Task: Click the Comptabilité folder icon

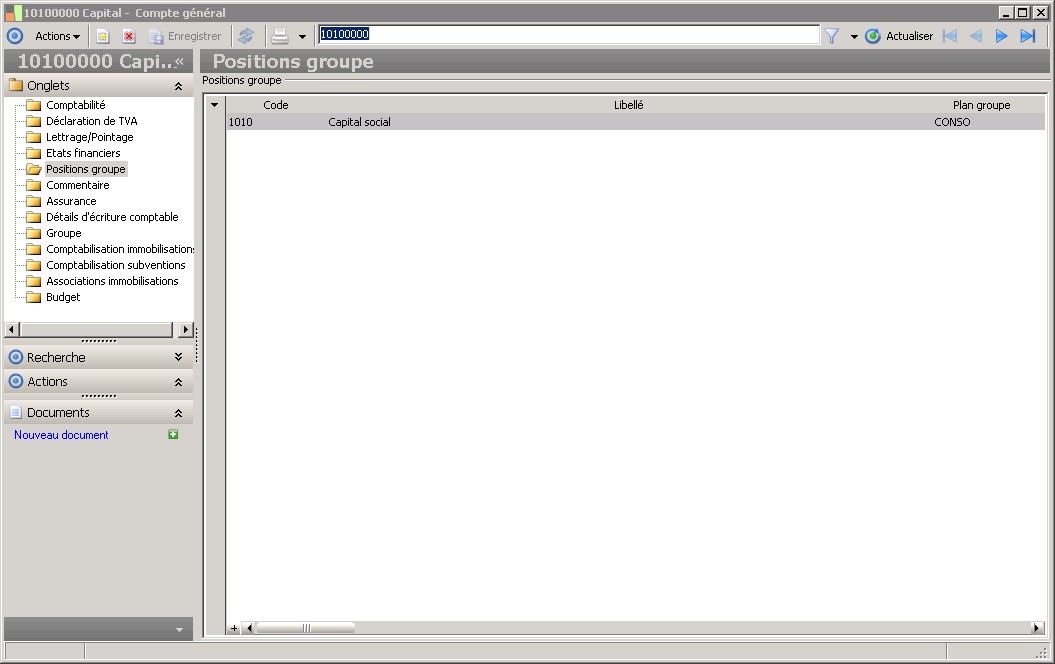Action: [34, 105]
